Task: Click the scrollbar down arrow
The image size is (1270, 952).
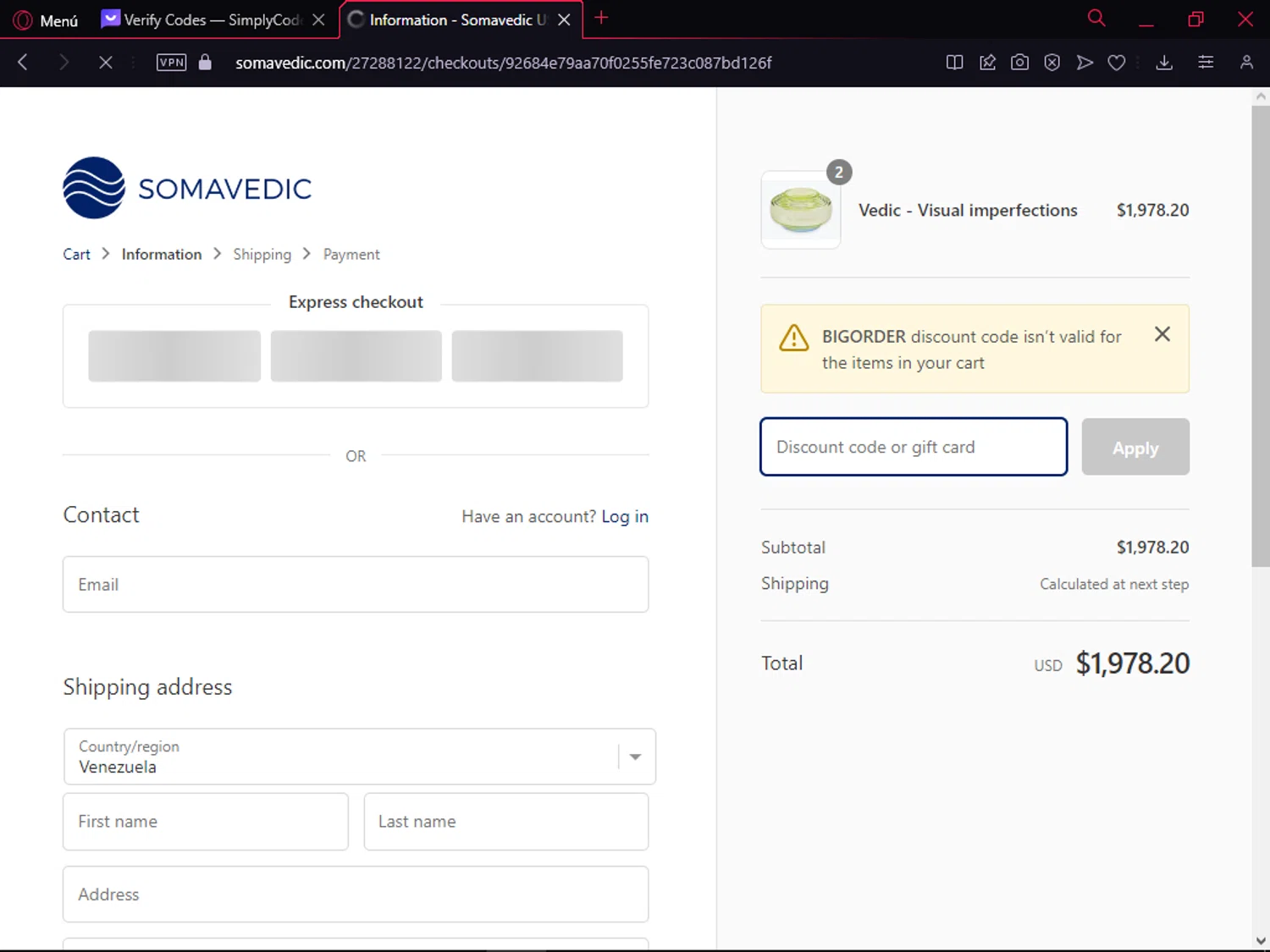Action: click(1261, 940)
